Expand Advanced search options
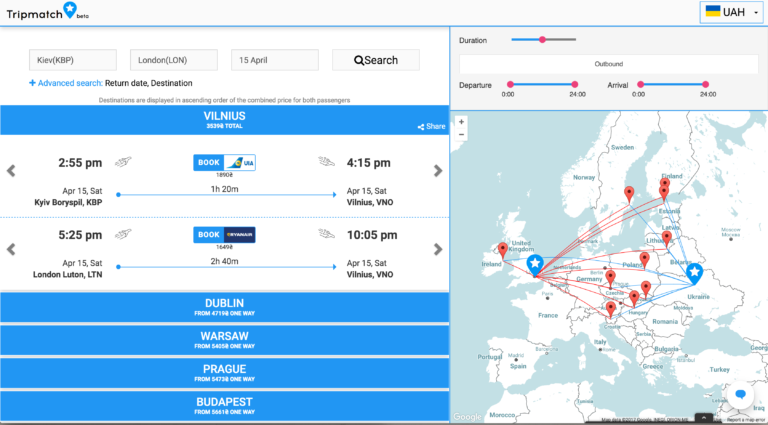Image resolution: width=768 pixels, height=425 pixels. [x=66, y=83]
